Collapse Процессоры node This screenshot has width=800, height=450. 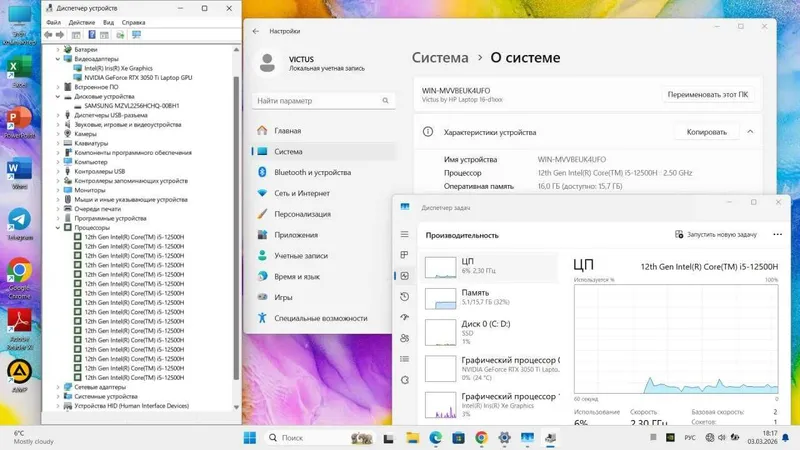click(58, 228)
